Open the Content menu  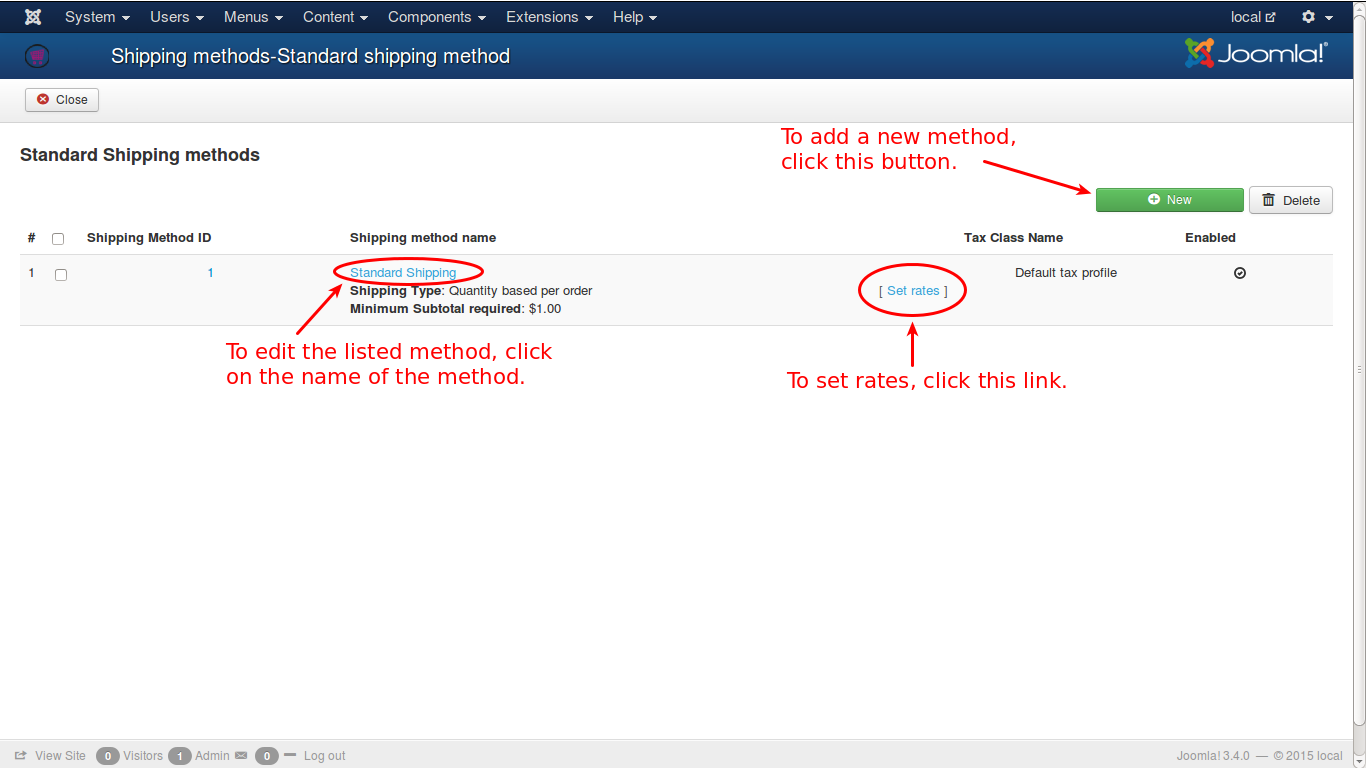pos(335,17)
